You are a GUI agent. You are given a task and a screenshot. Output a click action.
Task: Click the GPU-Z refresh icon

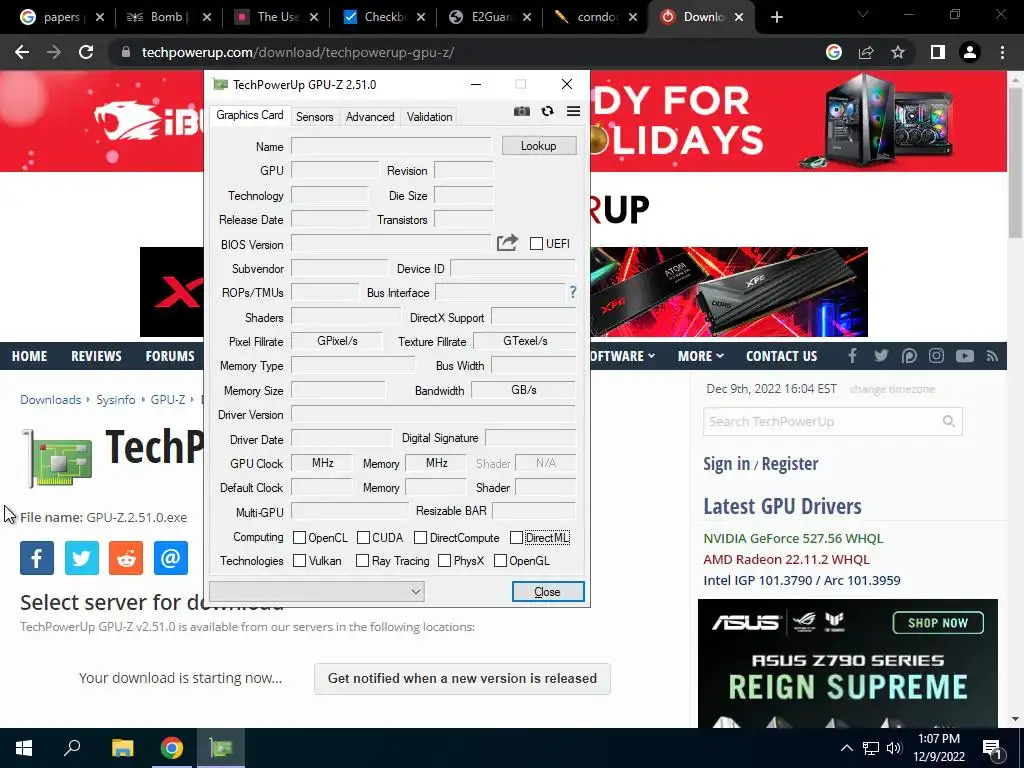[547, 111]
